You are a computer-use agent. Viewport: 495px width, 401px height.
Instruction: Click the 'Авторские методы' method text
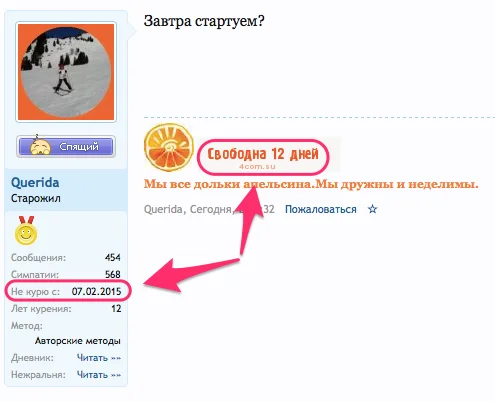pyautogui.click(x=78, y=341)
